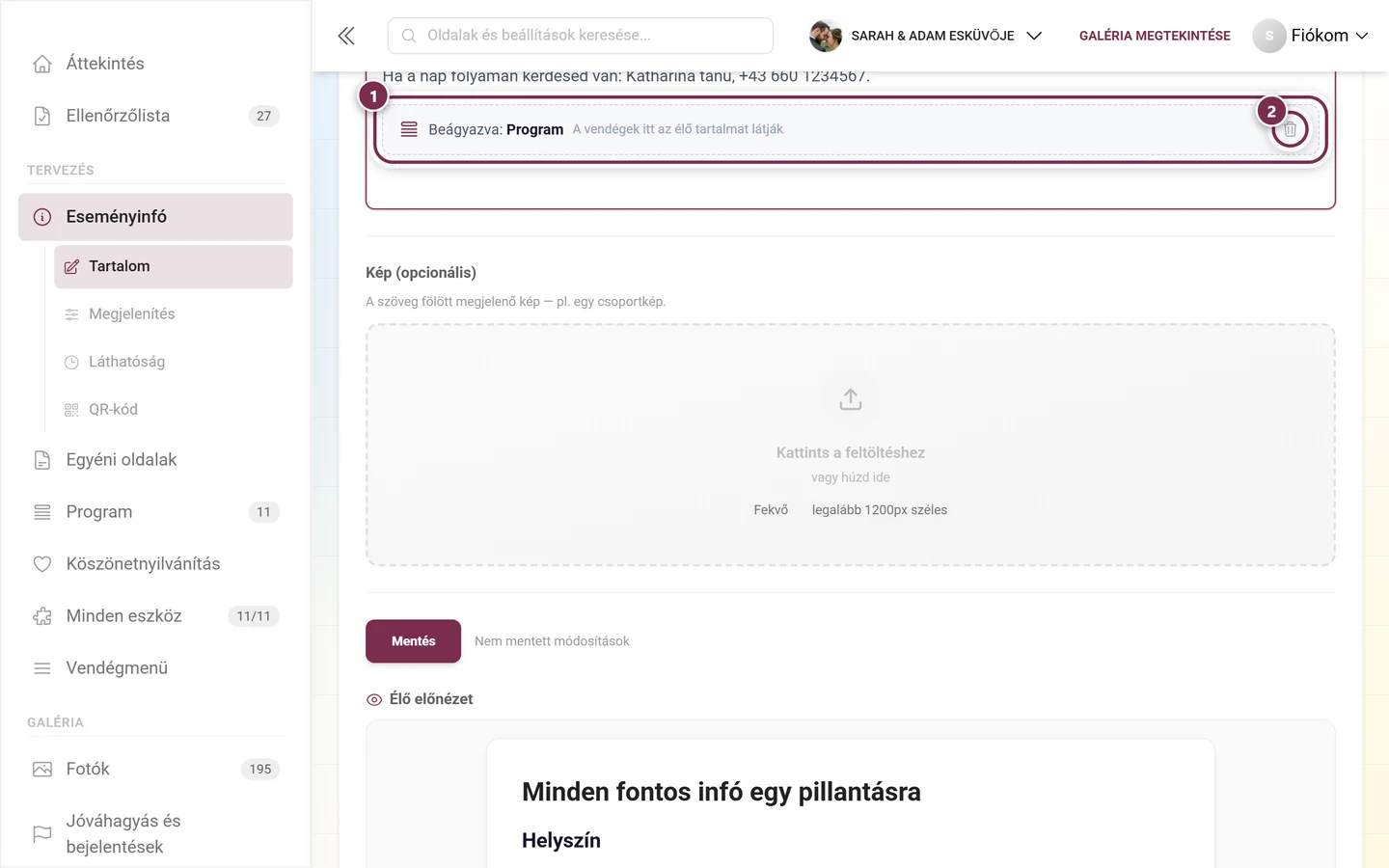The height and width of the screenshot is (868, 1389).
Task: Open Fotók gallery page
Action: point(155,770)
